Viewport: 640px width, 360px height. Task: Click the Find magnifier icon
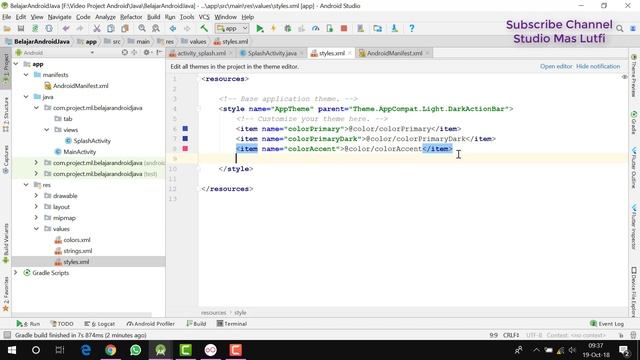point(142,29)
